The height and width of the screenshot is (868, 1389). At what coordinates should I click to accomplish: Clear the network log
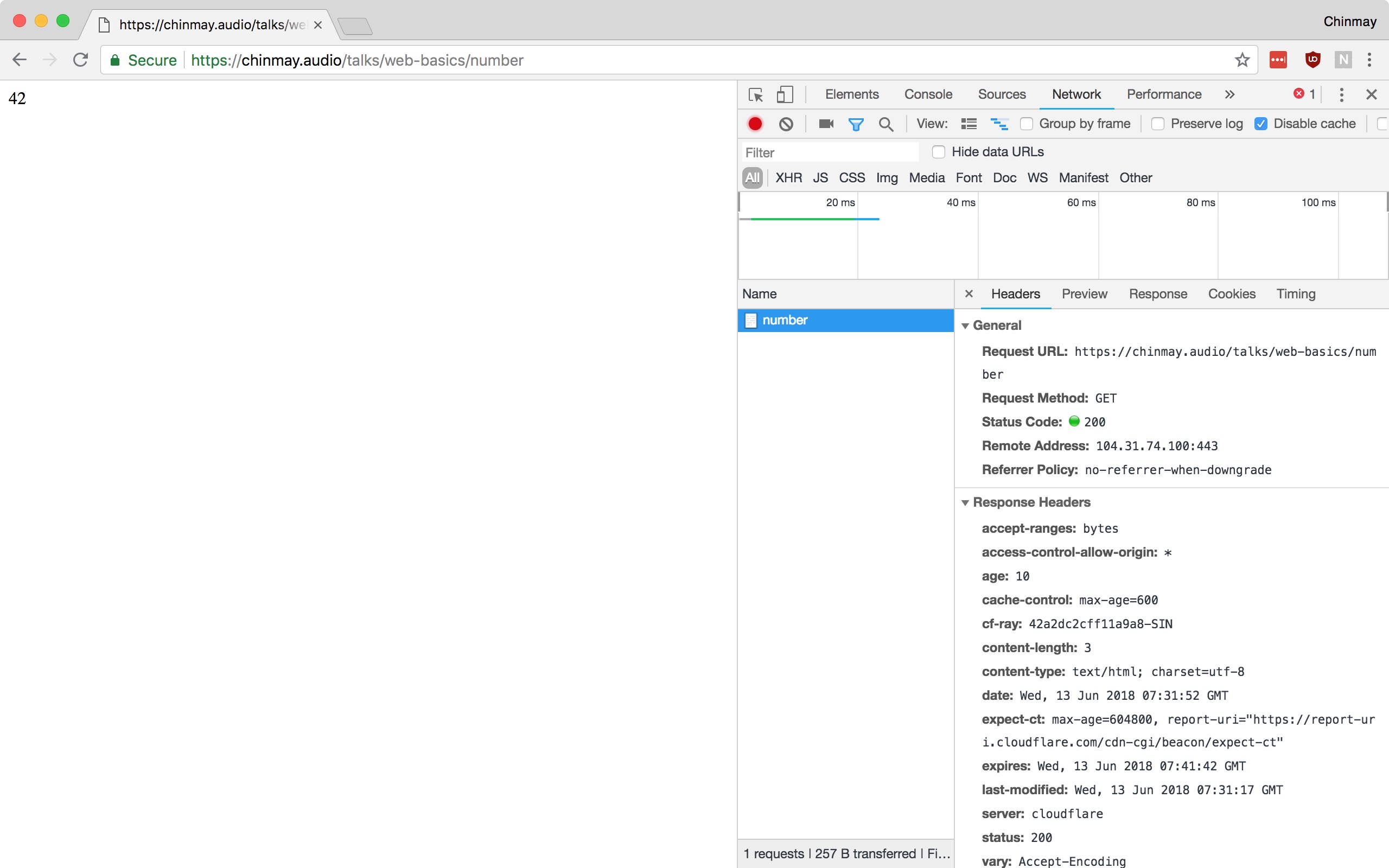point(786,124)
